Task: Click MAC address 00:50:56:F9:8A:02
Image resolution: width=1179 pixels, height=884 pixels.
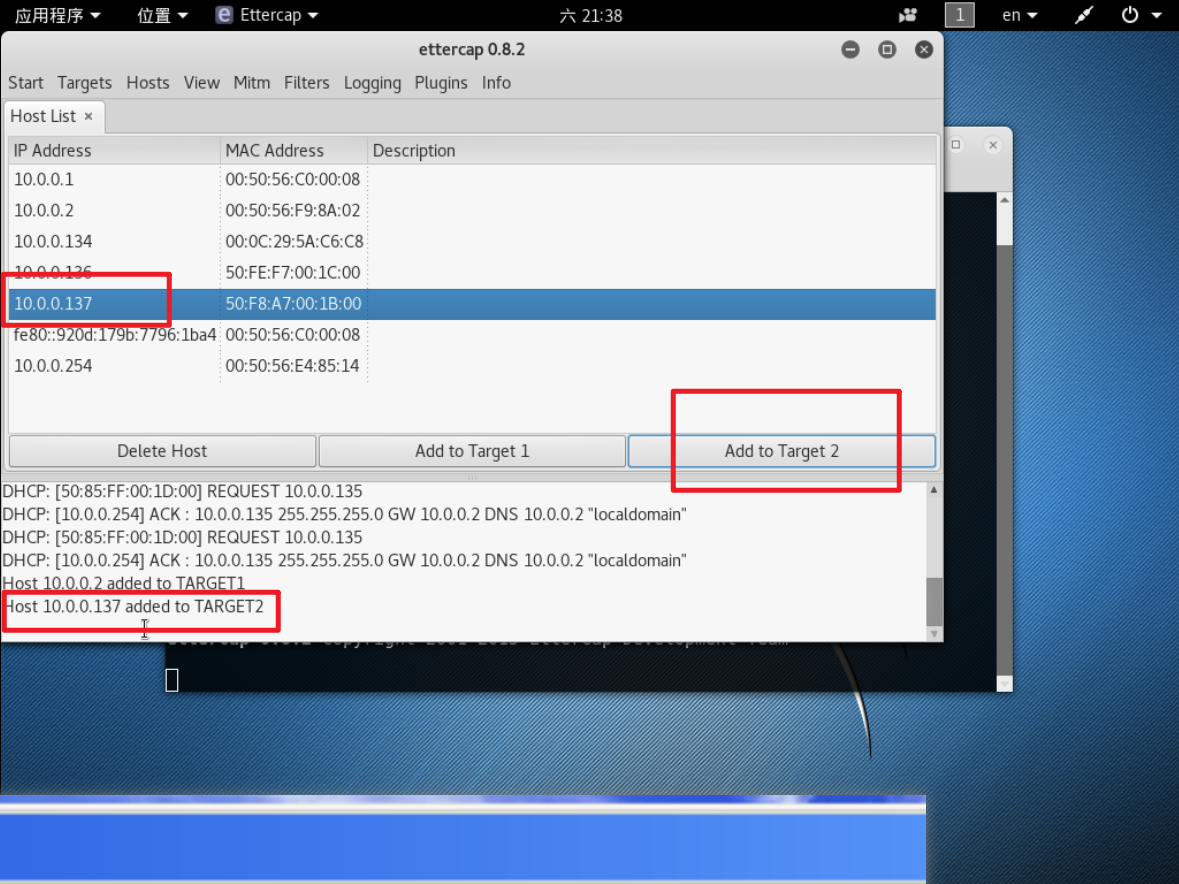Action: tap(292, 210)
